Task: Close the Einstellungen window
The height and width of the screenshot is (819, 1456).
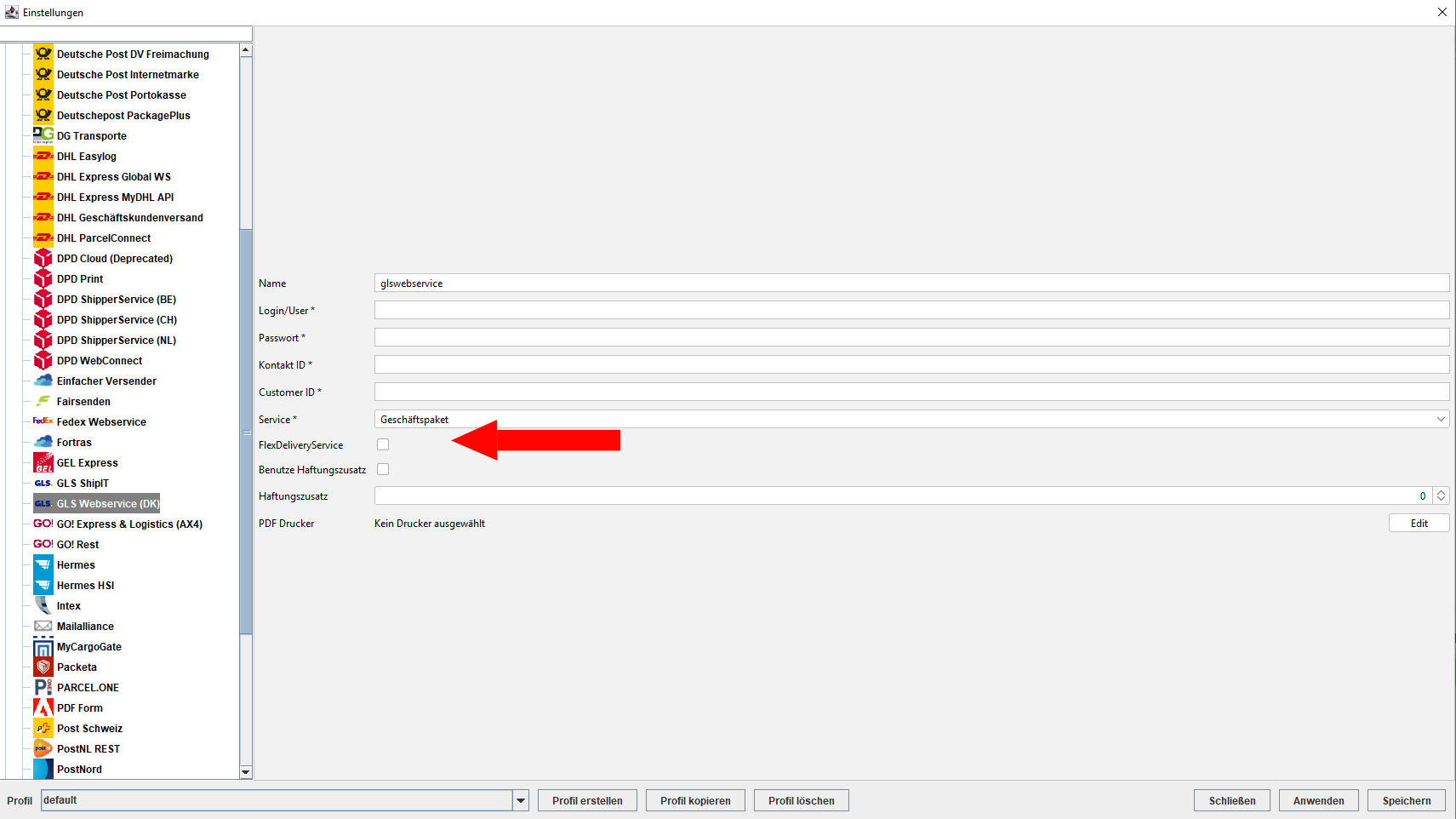Action: pyautogui.click(x=1442, y=12)
